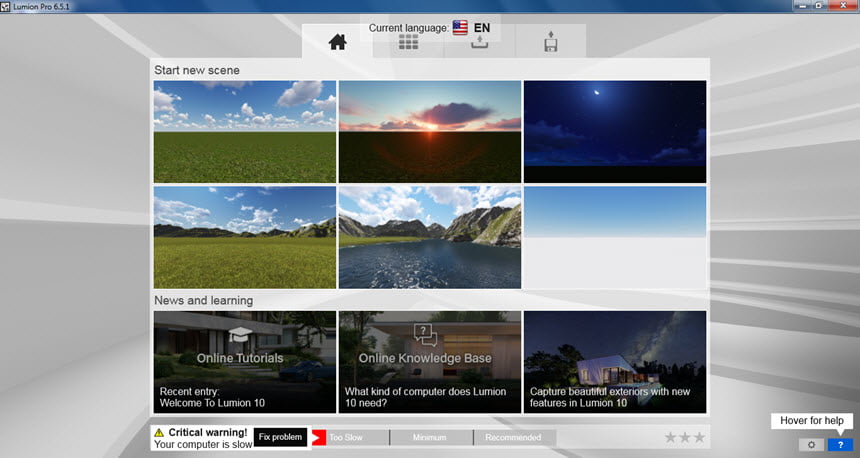Click the 'News and learning' heading
This screenshot has width=860, height=458.
click(x=203, y=301)
